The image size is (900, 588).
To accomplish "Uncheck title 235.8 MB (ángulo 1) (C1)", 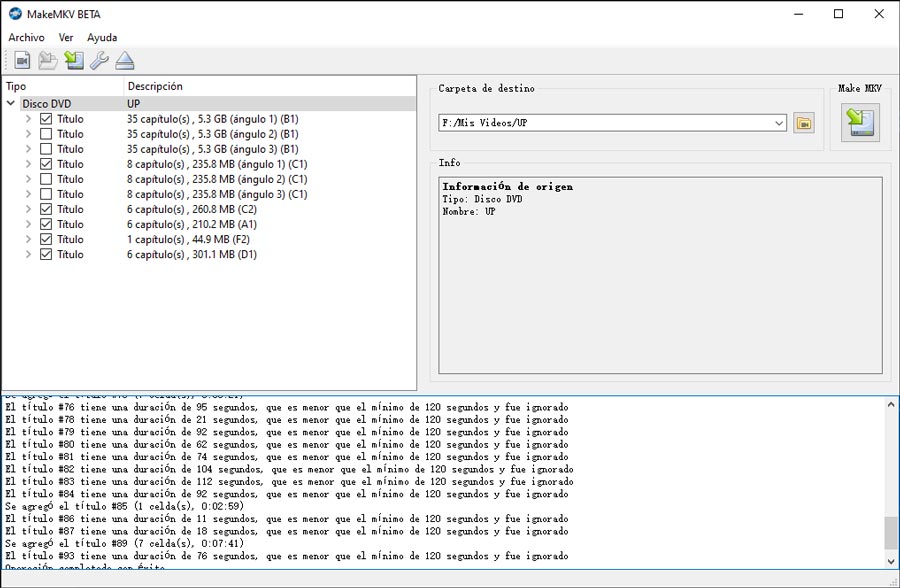I will pyautogui.click(x=46, y=164).
